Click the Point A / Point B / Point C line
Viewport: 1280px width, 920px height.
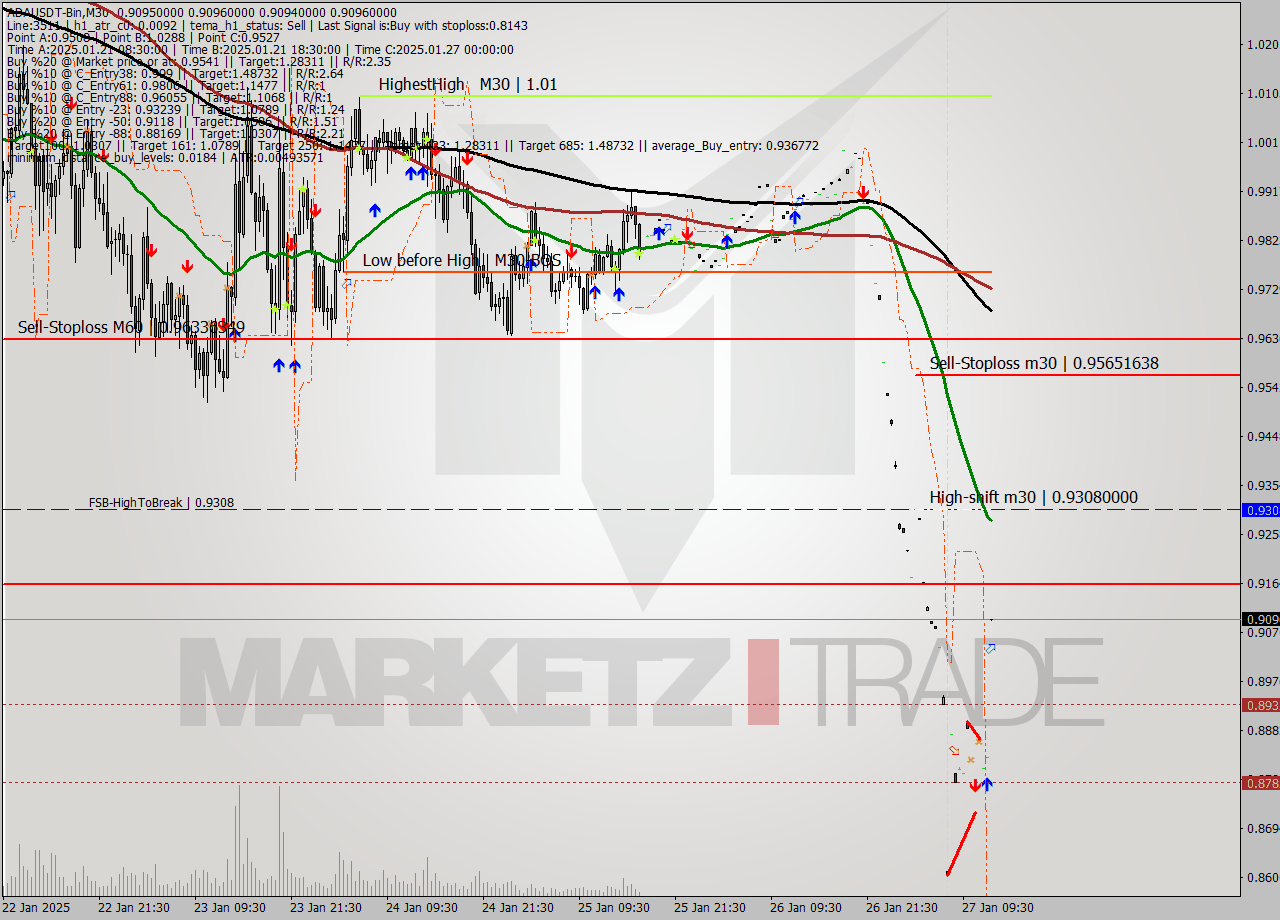[143, 38]
